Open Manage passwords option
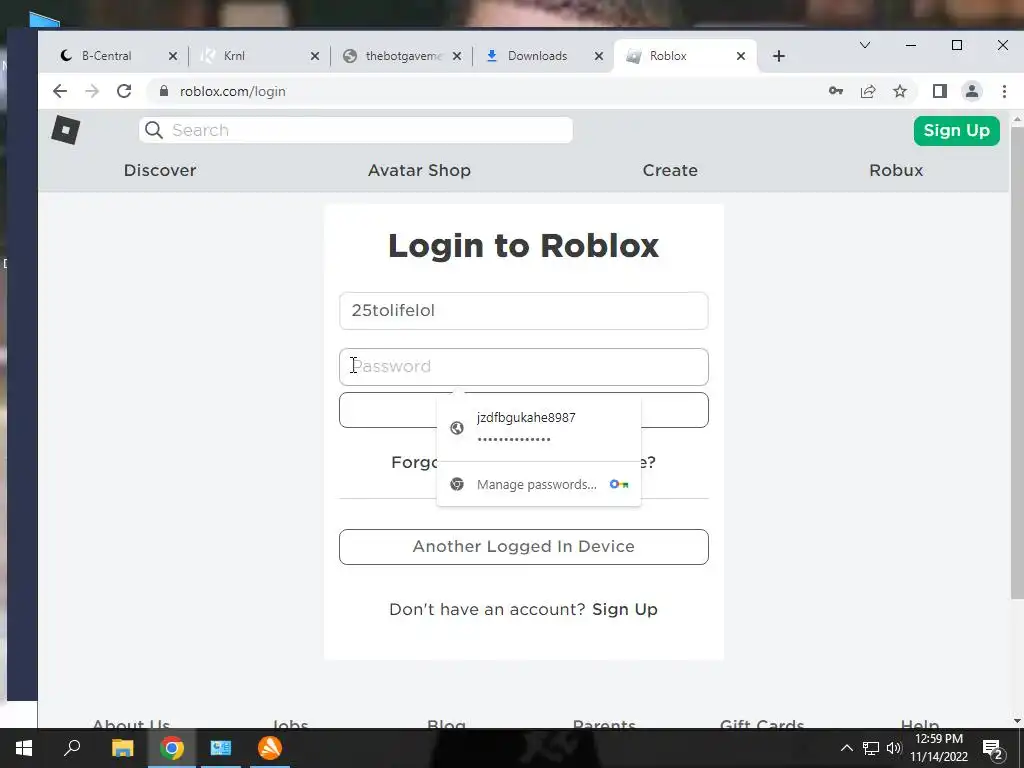Viewport: 1024px width, 768px height. 539,484
